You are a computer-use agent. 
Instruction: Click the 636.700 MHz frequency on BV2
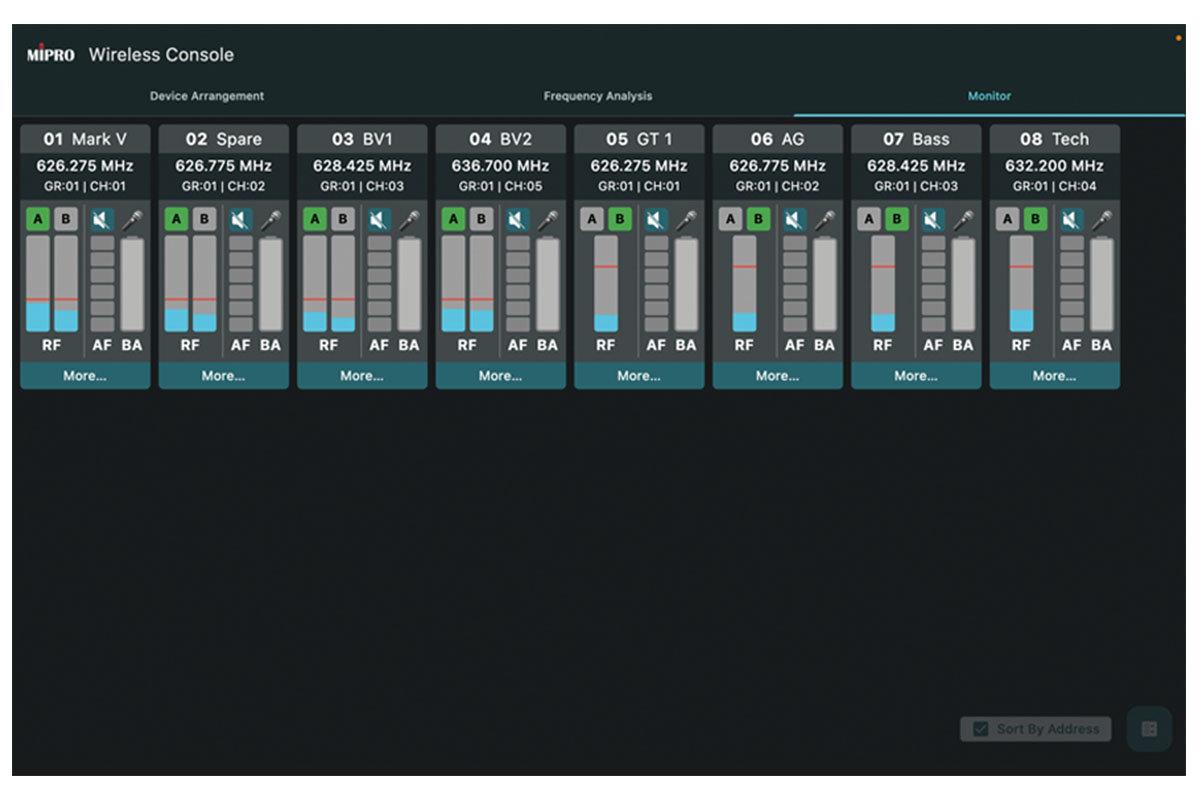(500, 166)
